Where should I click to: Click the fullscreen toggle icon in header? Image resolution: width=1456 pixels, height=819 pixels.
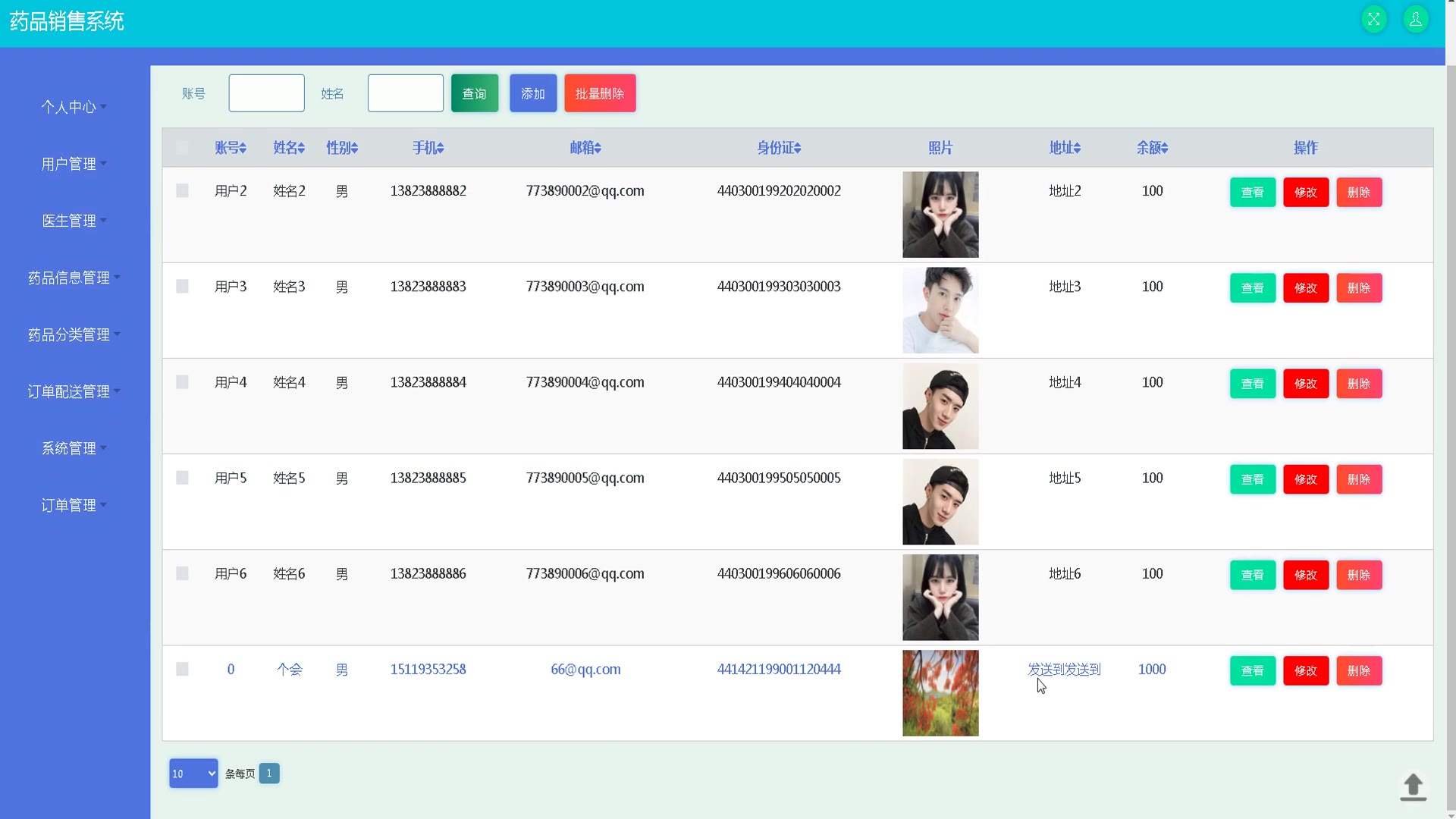point(1373,20)
